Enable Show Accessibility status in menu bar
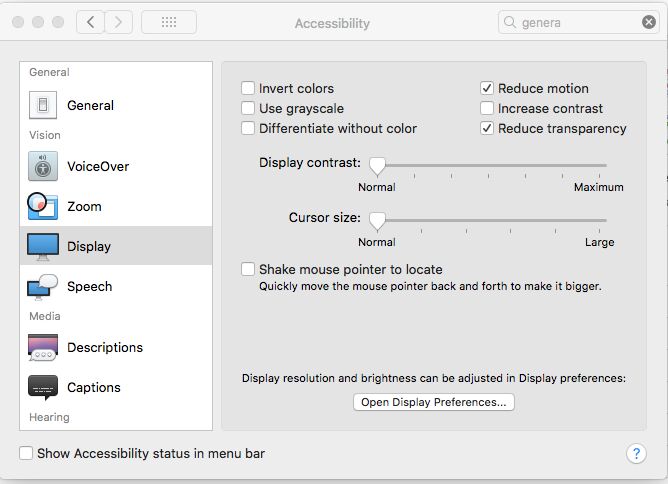 [26, 453]
